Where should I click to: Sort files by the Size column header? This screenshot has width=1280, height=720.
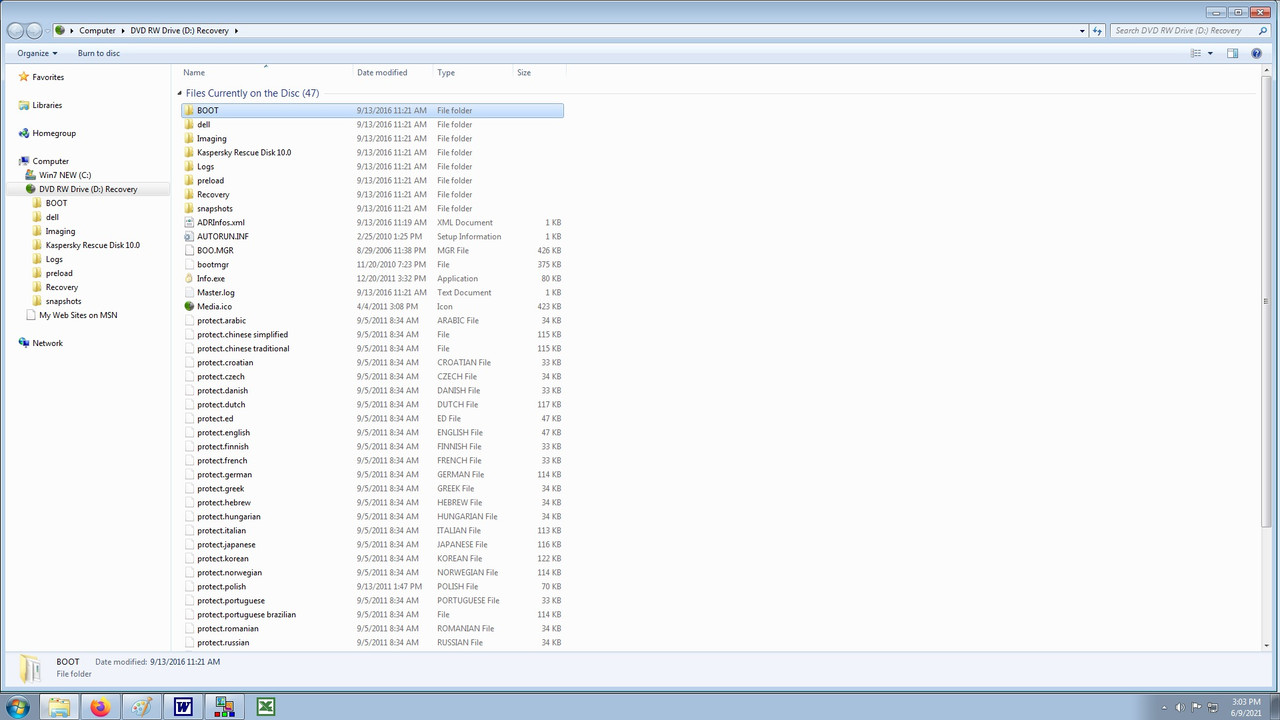[524, 72]
